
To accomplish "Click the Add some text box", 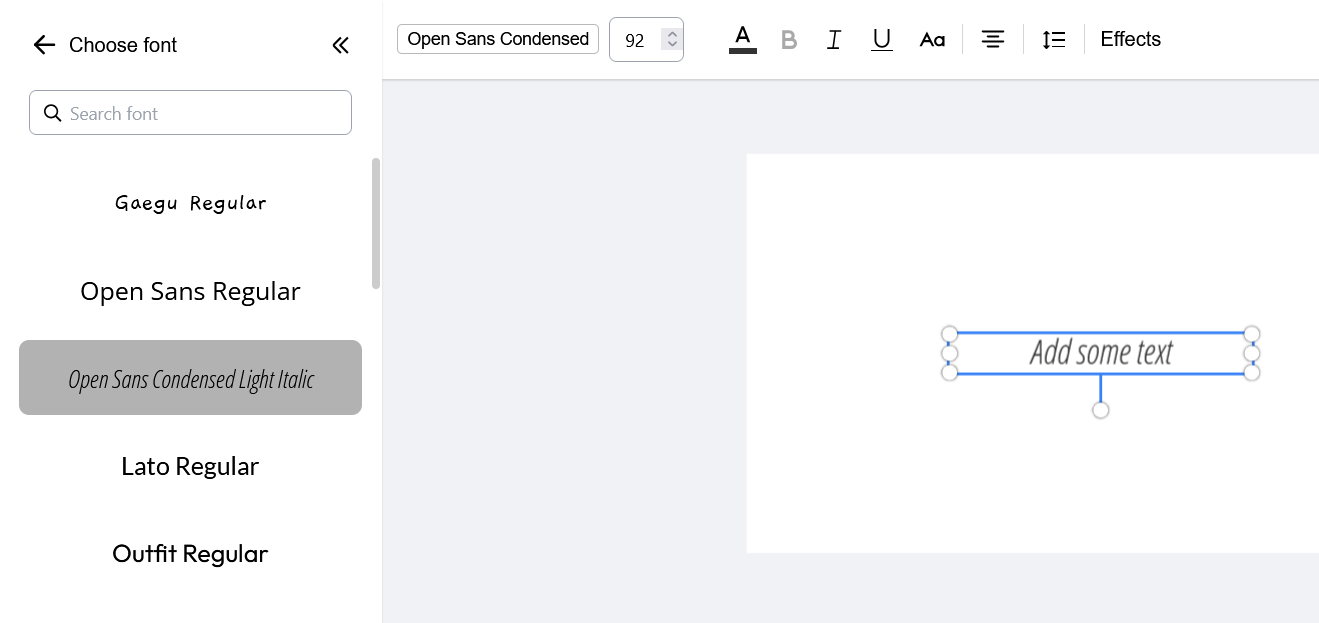I will coord(1100,353).
